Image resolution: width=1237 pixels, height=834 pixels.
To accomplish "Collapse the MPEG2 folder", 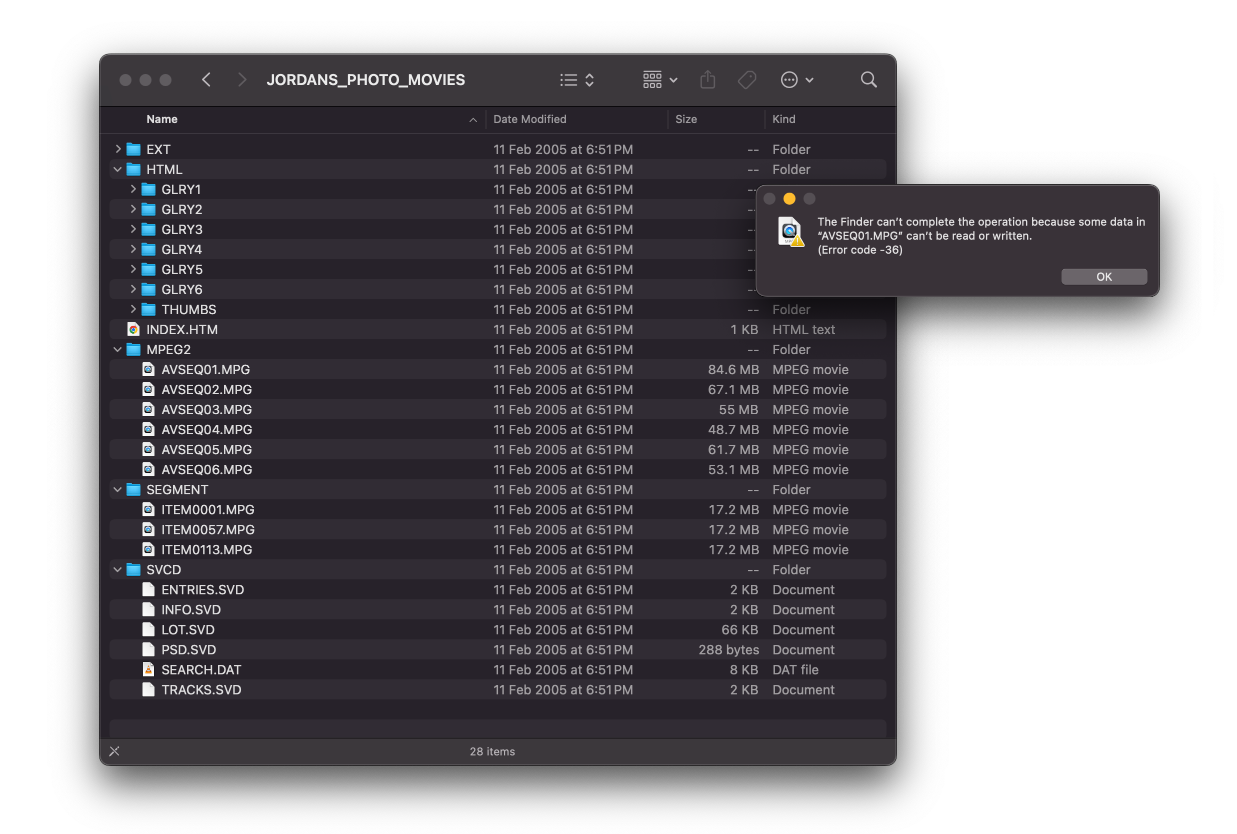I will (x=117, y=349).
